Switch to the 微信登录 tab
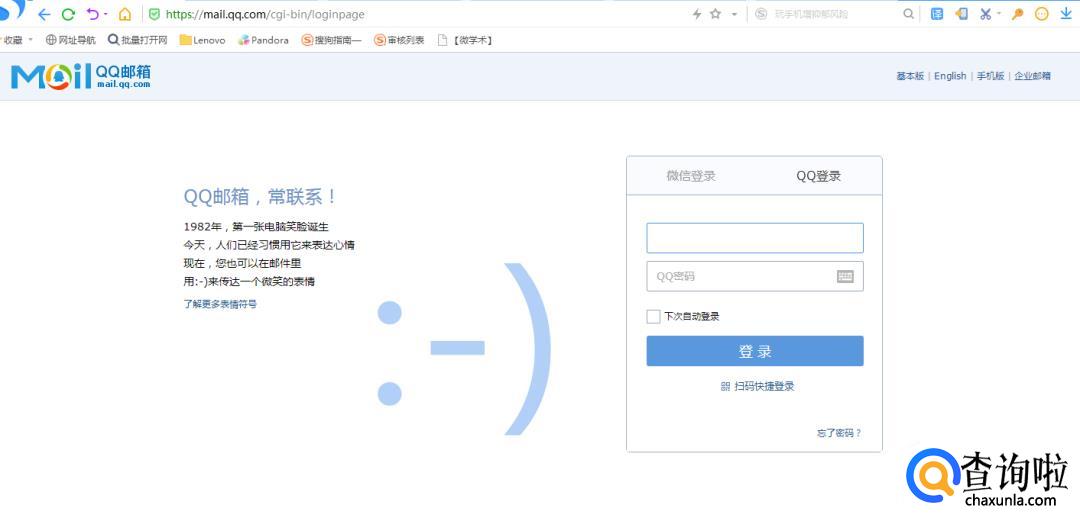The image size is (1080, 531). coord(691,176)
